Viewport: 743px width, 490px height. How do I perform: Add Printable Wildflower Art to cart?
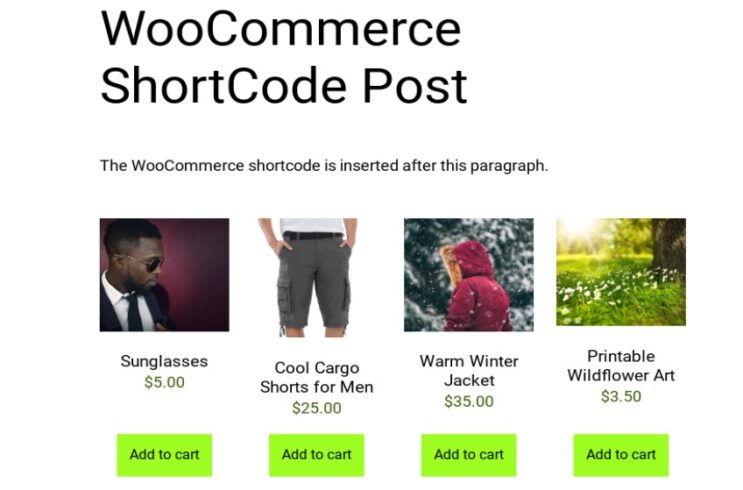(621, 455)
